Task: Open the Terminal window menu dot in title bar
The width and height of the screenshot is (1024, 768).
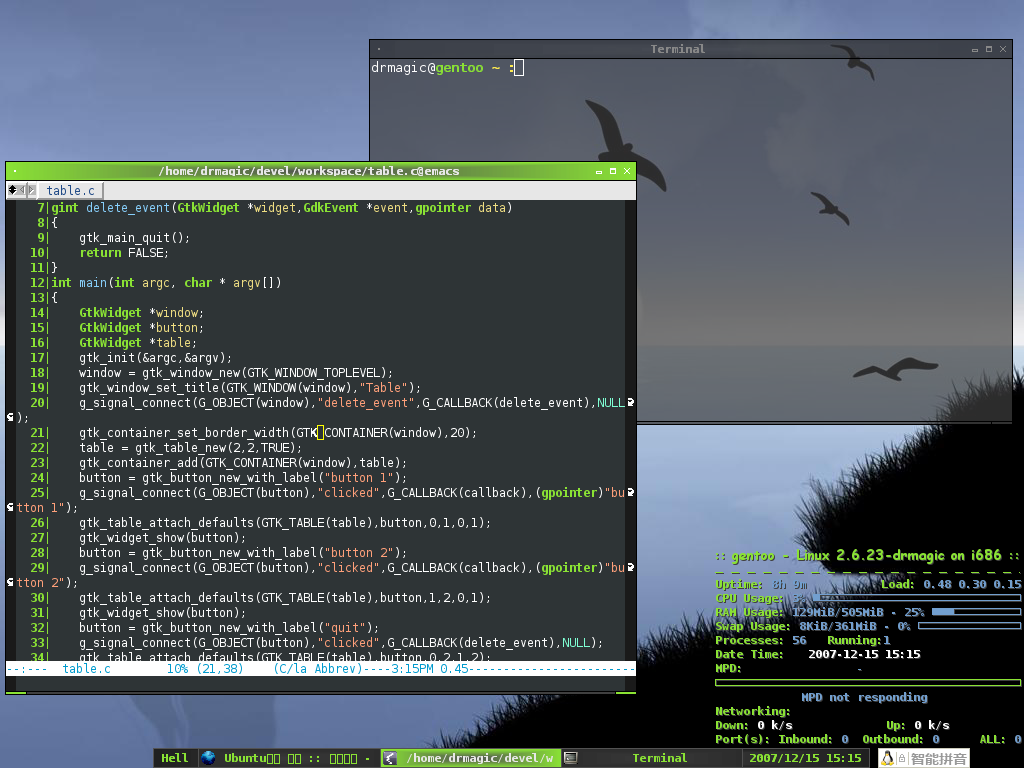Action: click(379, 49)
